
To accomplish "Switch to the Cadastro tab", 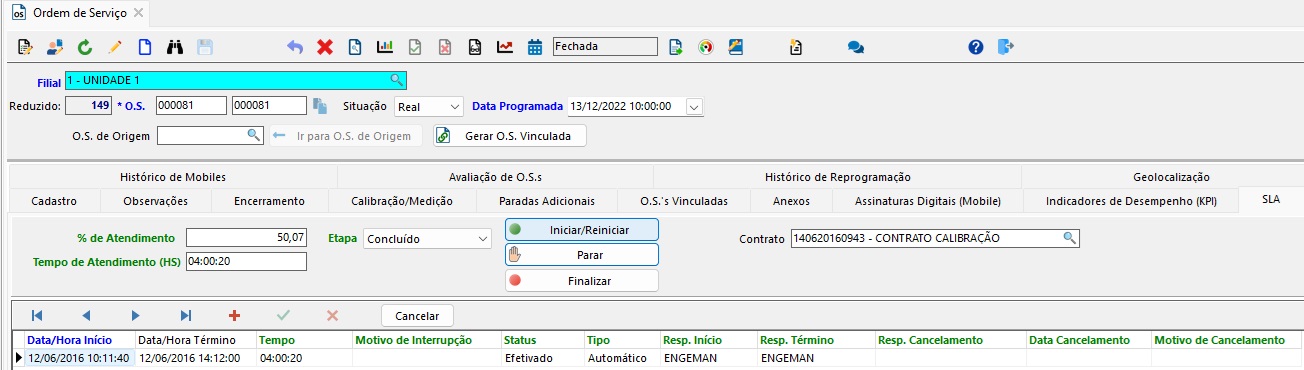I will pyautogui.click(x=54, y=201).
